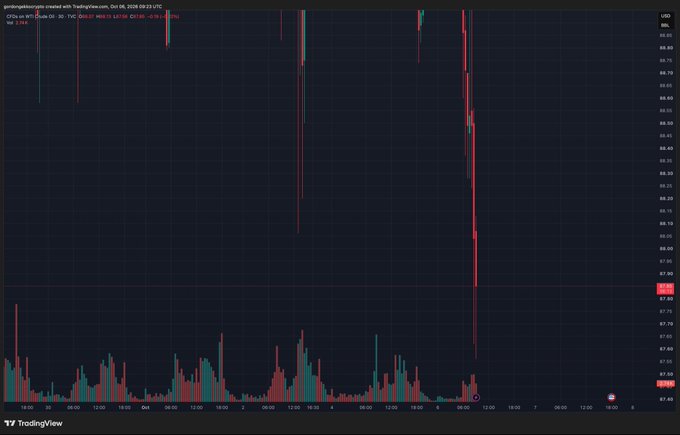Click the 88.20 price scale label
The height and width of the screenshot is (435, 680).
pos(666,199)
